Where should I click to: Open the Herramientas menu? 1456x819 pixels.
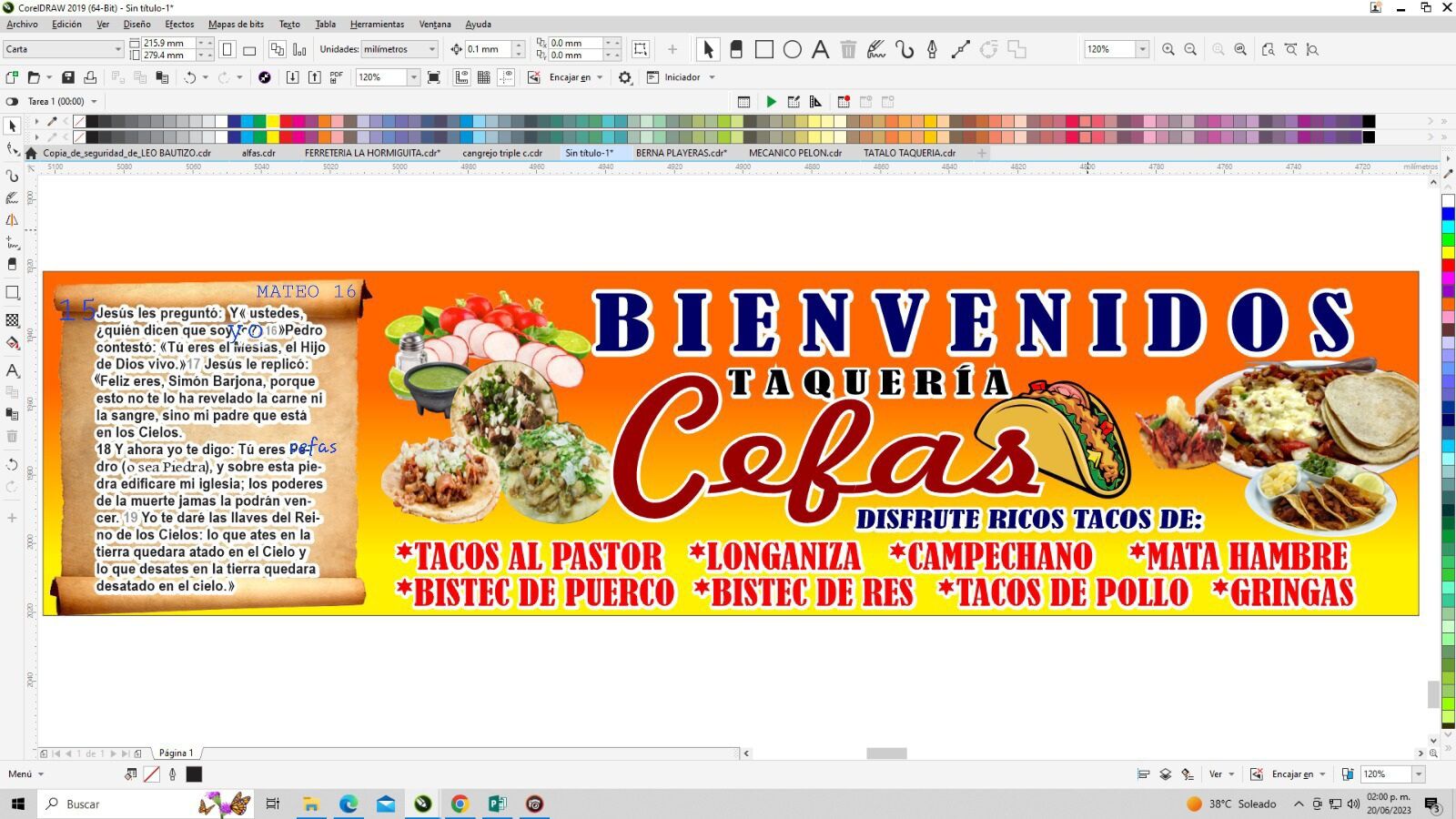377,25
